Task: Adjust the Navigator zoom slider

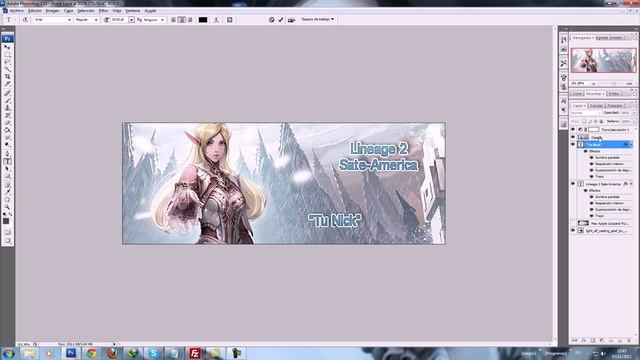Action: click(x=613, y=84)
